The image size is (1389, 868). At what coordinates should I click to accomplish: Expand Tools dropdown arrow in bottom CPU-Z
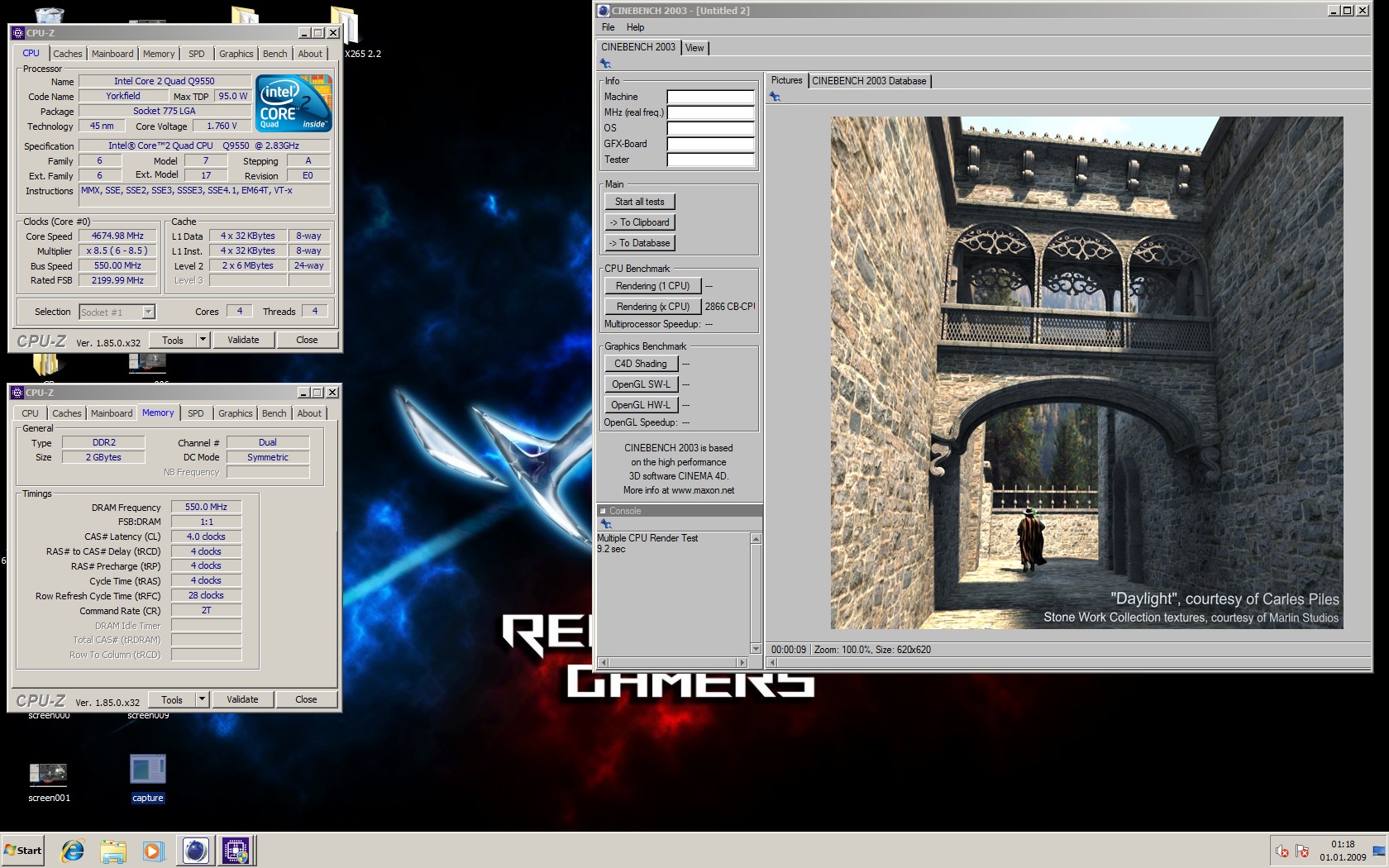(201, 699)
